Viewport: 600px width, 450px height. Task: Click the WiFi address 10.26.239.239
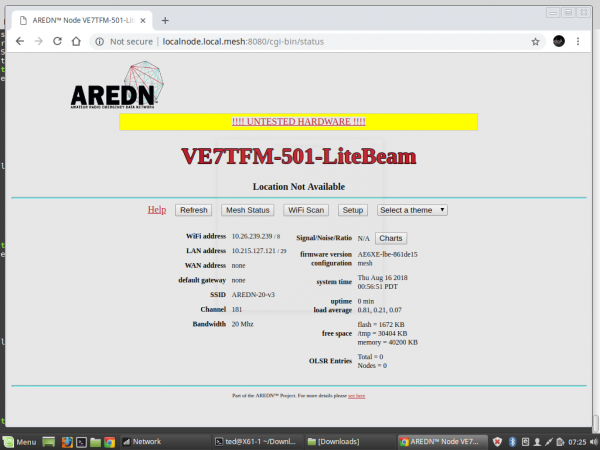(256, 236)
